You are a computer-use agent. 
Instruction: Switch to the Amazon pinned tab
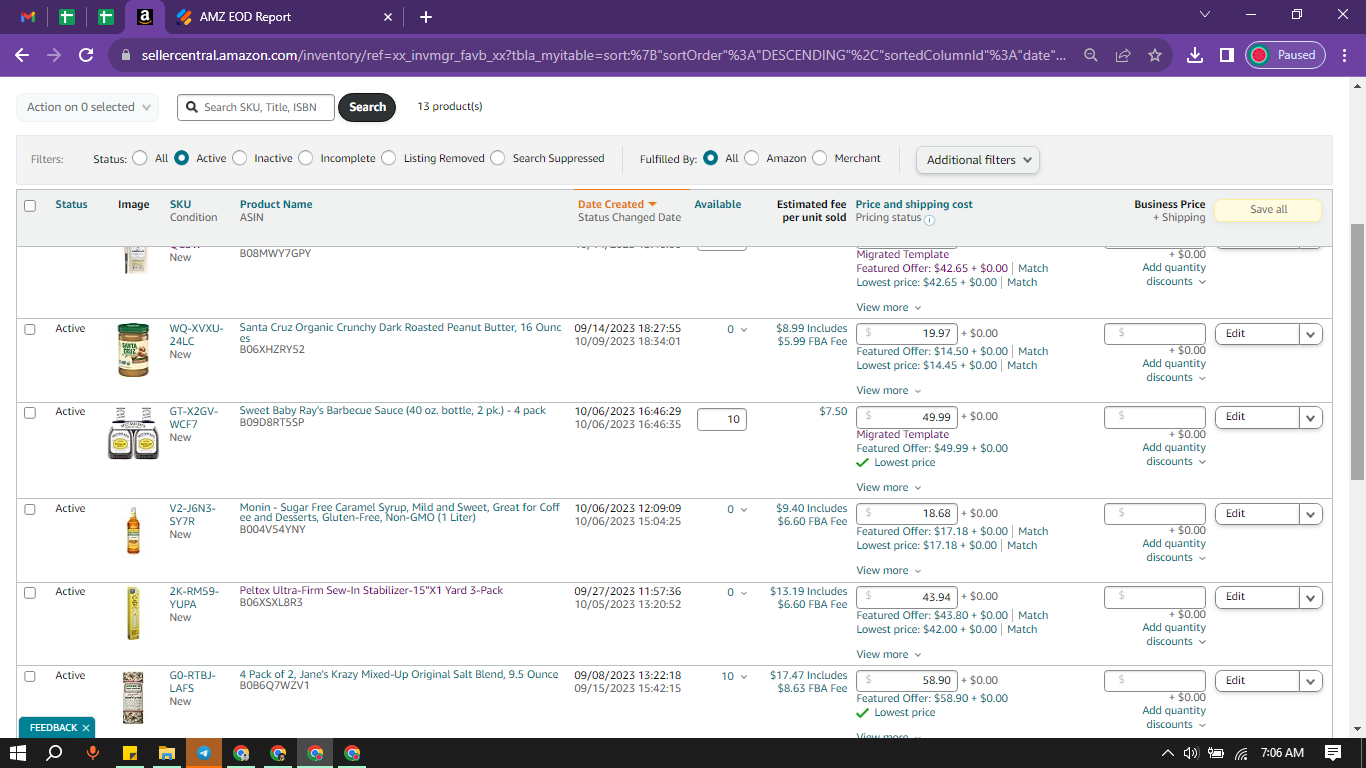pos(145,17)
